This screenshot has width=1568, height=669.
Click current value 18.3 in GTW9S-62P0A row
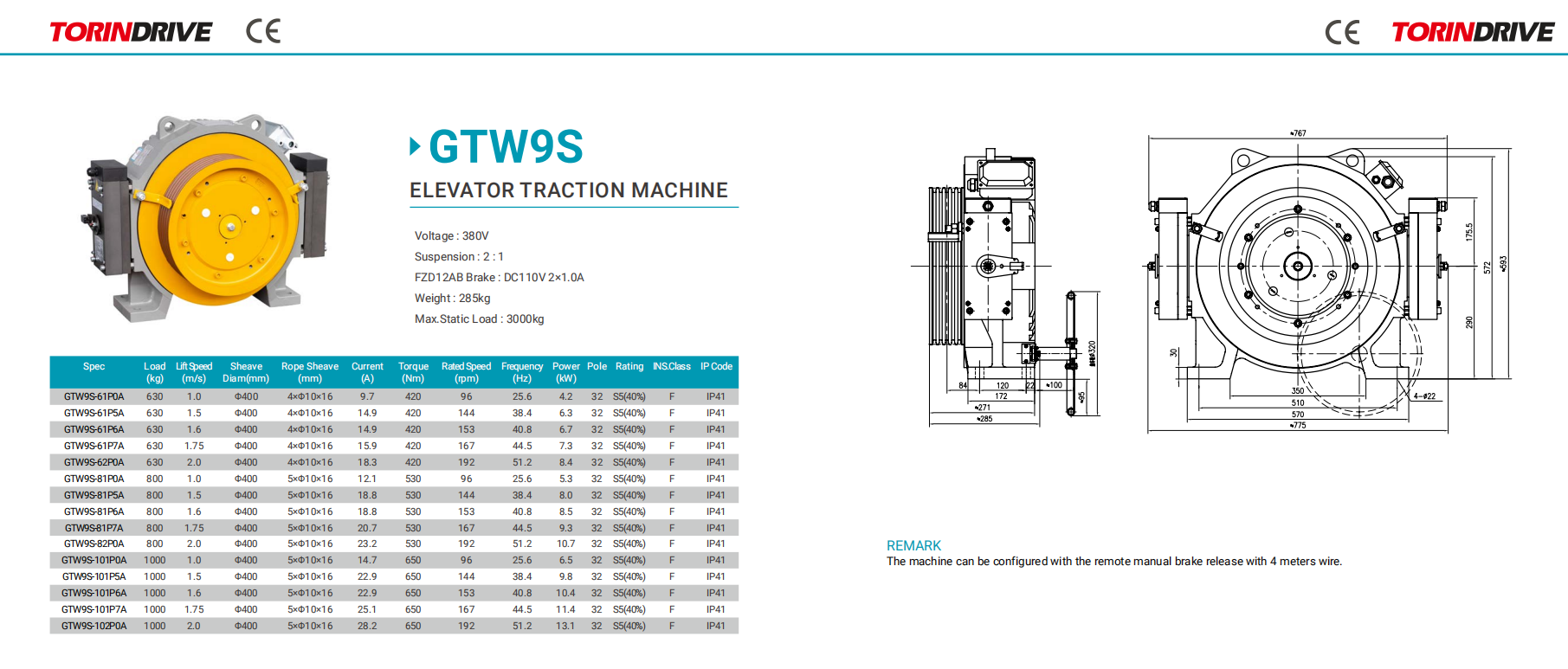(367, 462)
